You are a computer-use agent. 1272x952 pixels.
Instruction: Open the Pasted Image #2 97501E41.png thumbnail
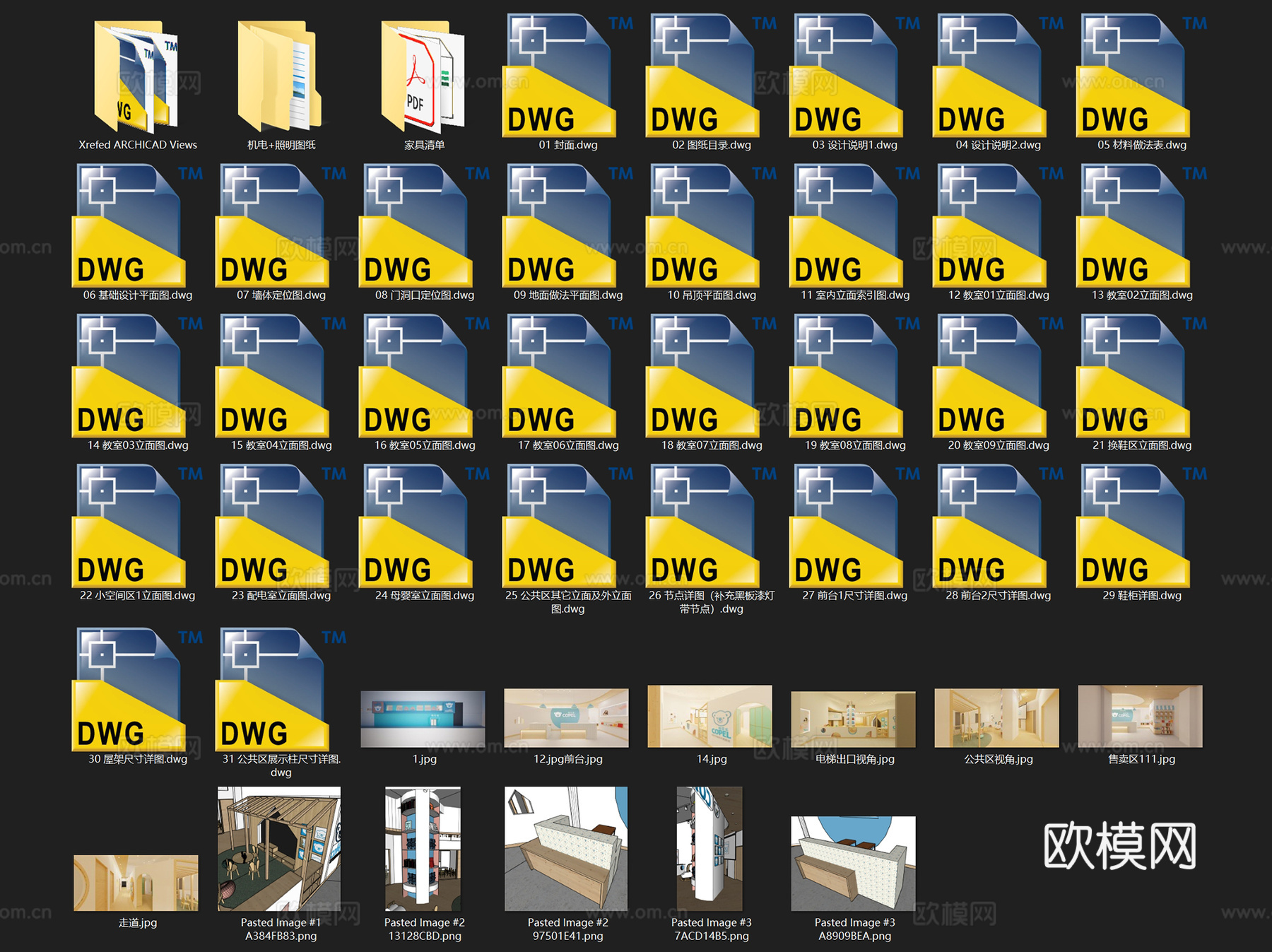click(x=566, y=849)
